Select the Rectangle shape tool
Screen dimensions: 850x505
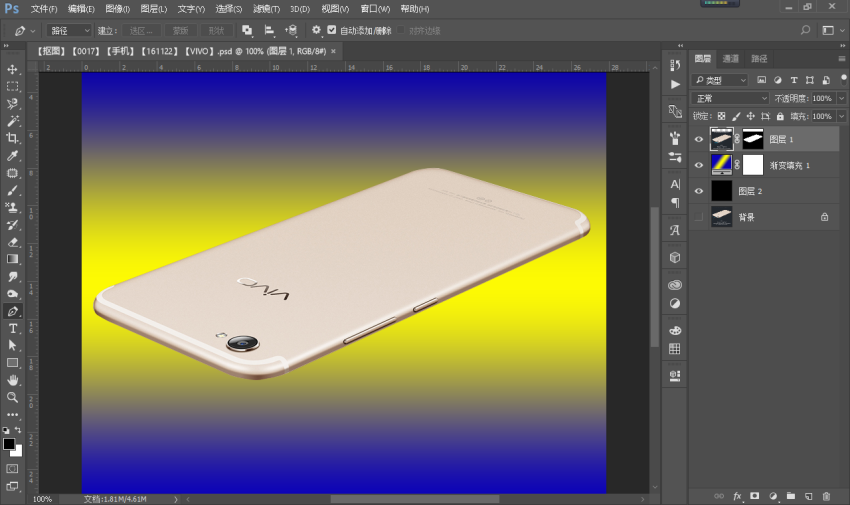(x=12, y=363)
